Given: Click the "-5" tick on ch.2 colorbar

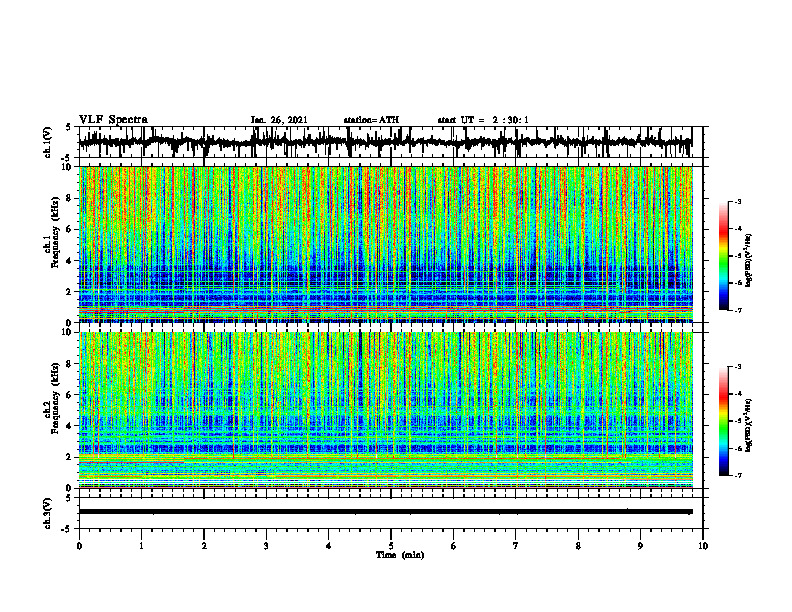Looking at the screenshot, I should coord(737,421).
